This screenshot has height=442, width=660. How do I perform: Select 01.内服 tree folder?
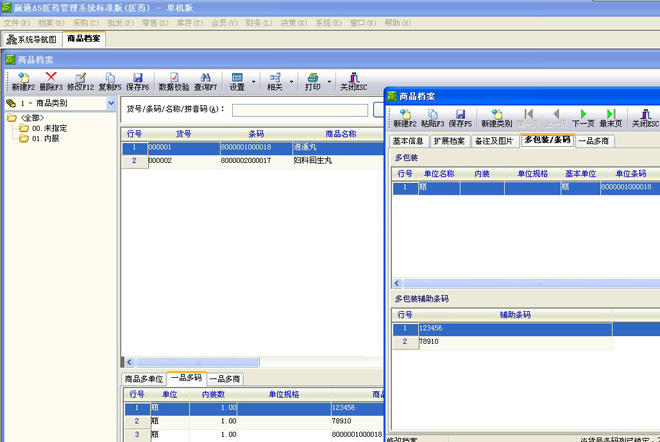(x=45, y=138)
